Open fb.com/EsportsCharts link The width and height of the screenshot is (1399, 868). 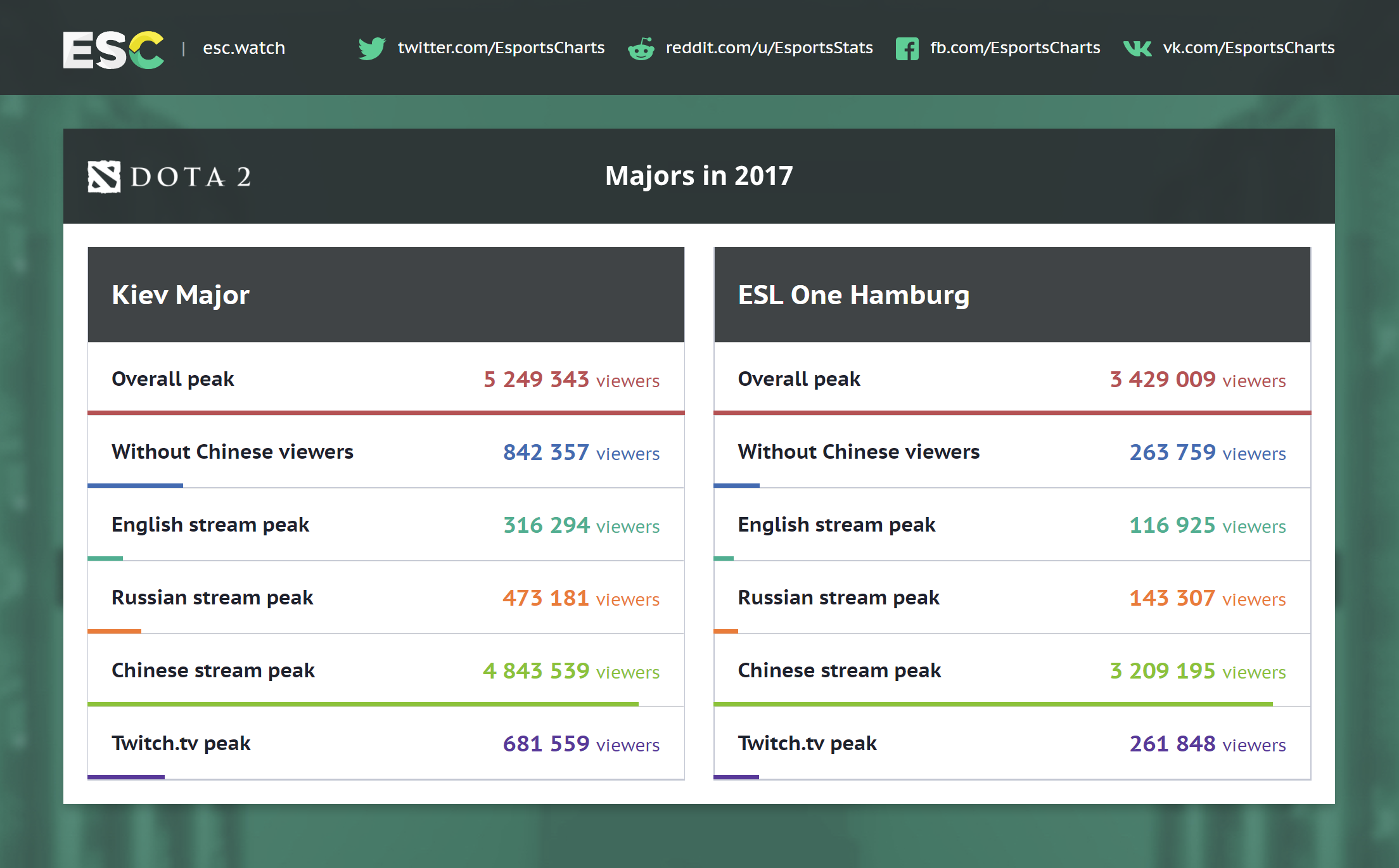1014,48
